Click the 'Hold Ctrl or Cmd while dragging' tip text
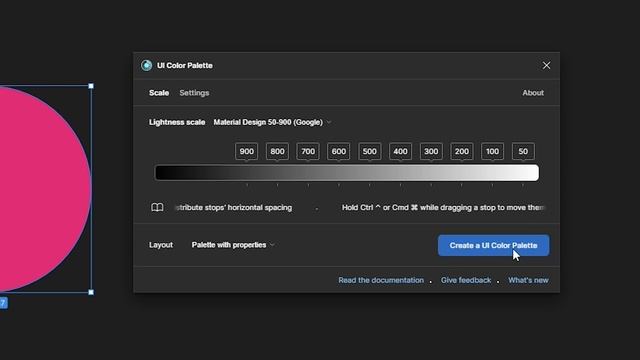 point(443,207)
